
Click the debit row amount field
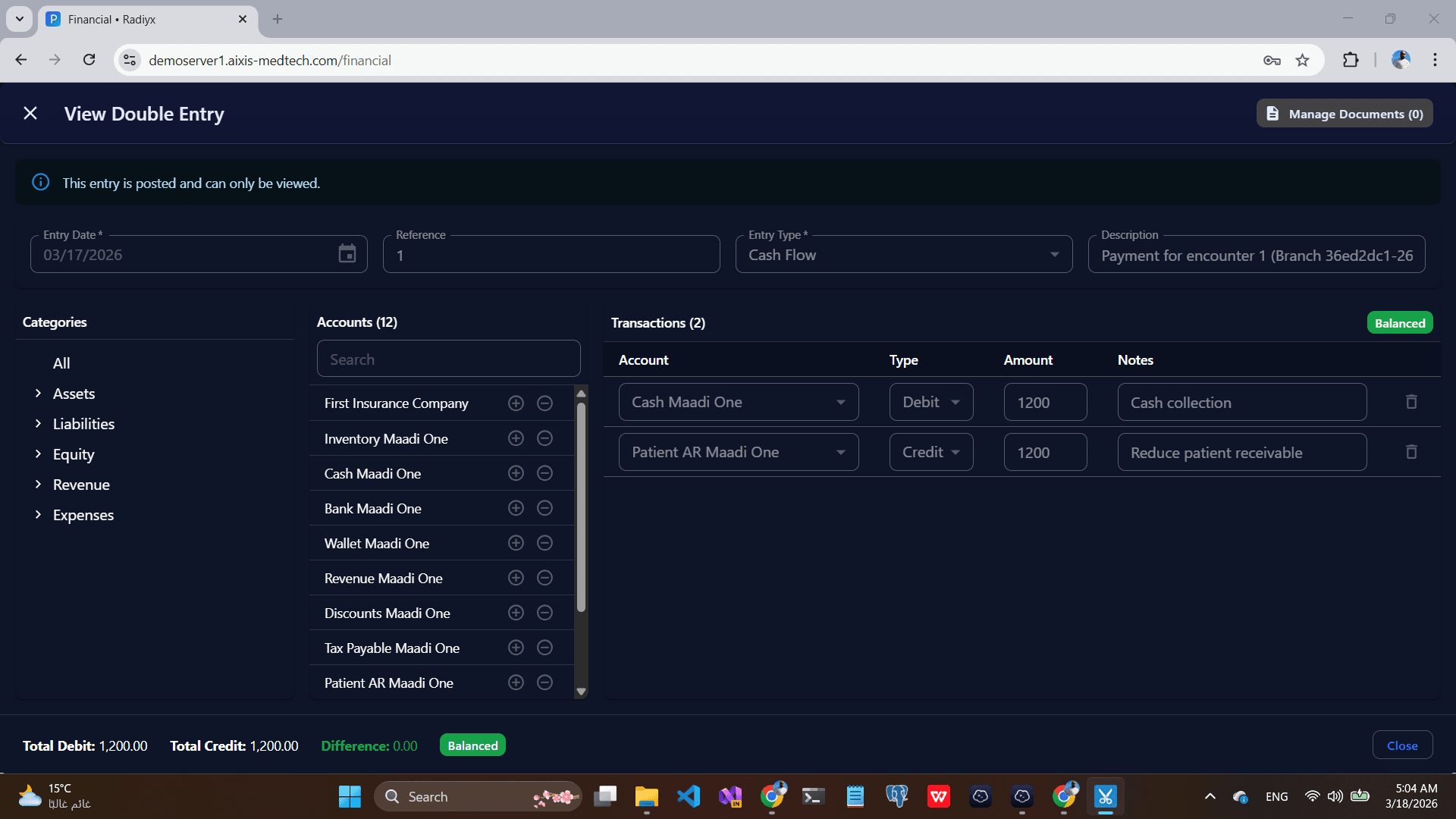click(x=1045, y=403)
